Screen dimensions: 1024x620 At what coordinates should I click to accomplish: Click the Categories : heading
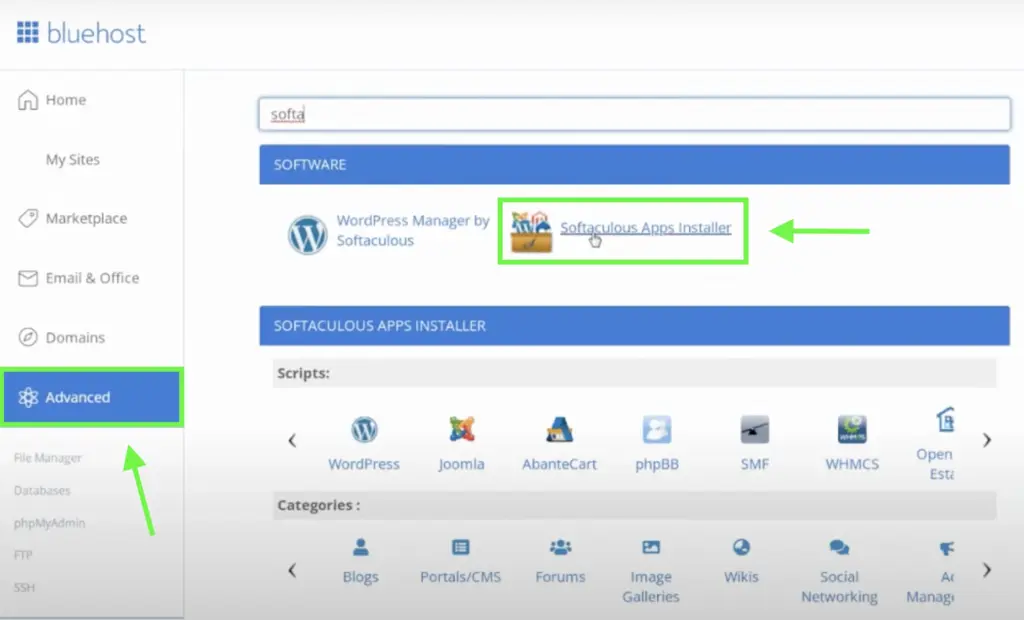319,505
